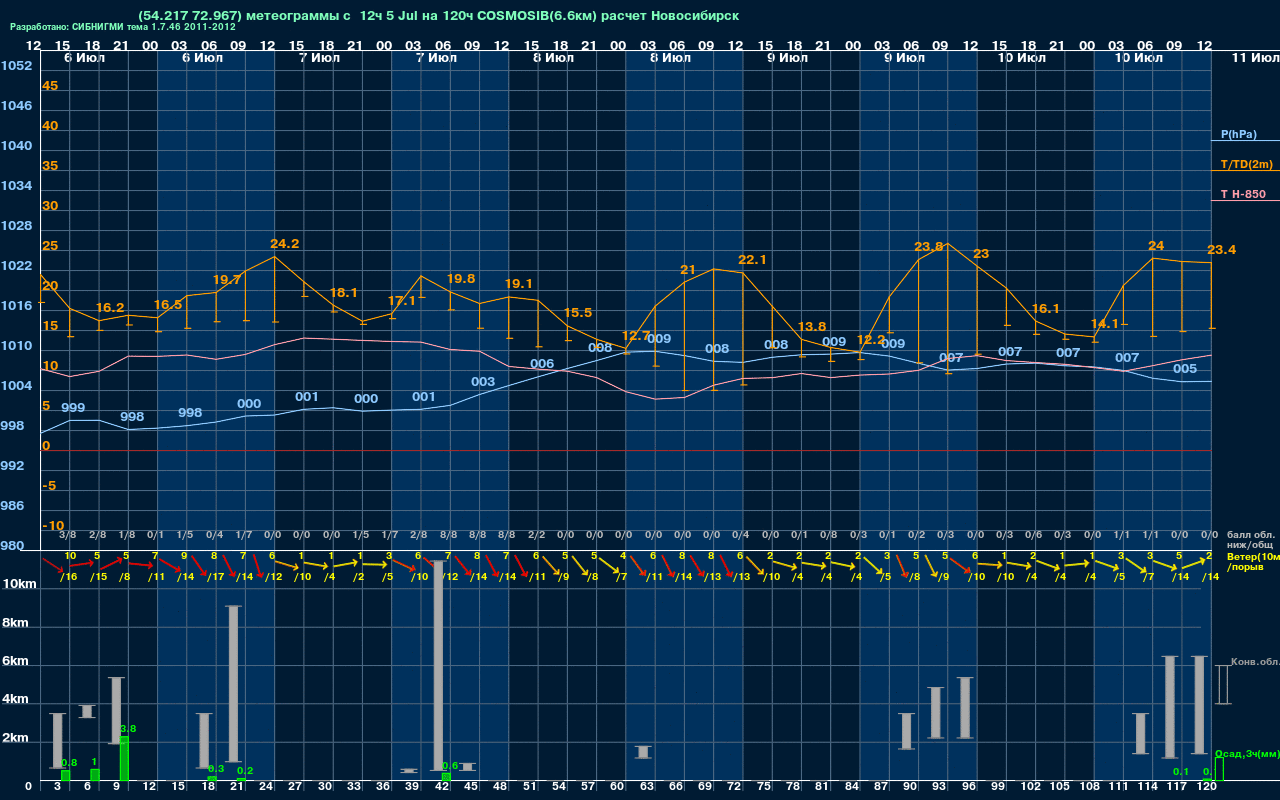Click the 005 pressure value label

click(1185, 369)
